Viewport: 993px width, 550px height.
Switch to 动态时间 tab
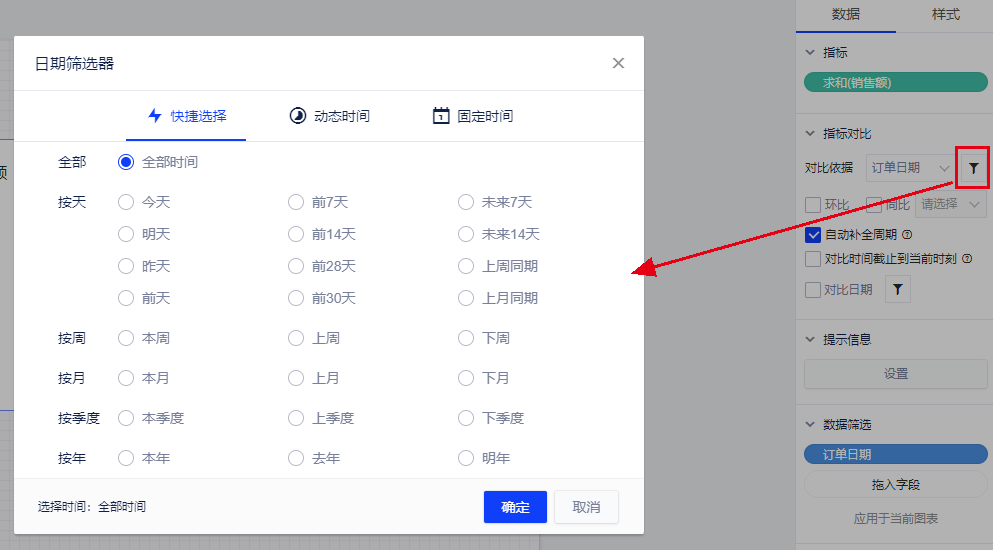point(329,116)
